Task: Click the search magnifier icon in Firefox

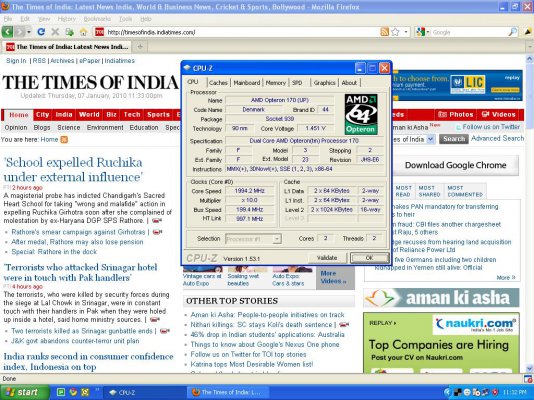Action: click(513, 32)
